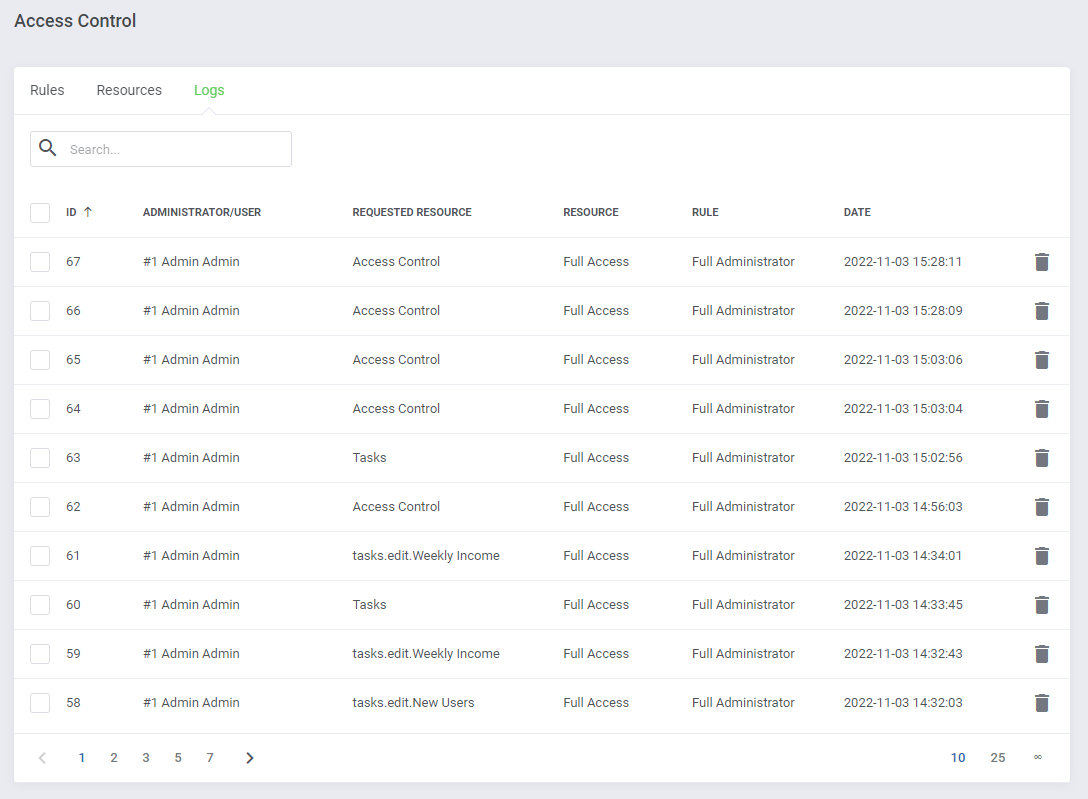The height and width of the screenshot is (799, 1088).
Task: Tick the select-all checkbox in header
Action: 40,213
